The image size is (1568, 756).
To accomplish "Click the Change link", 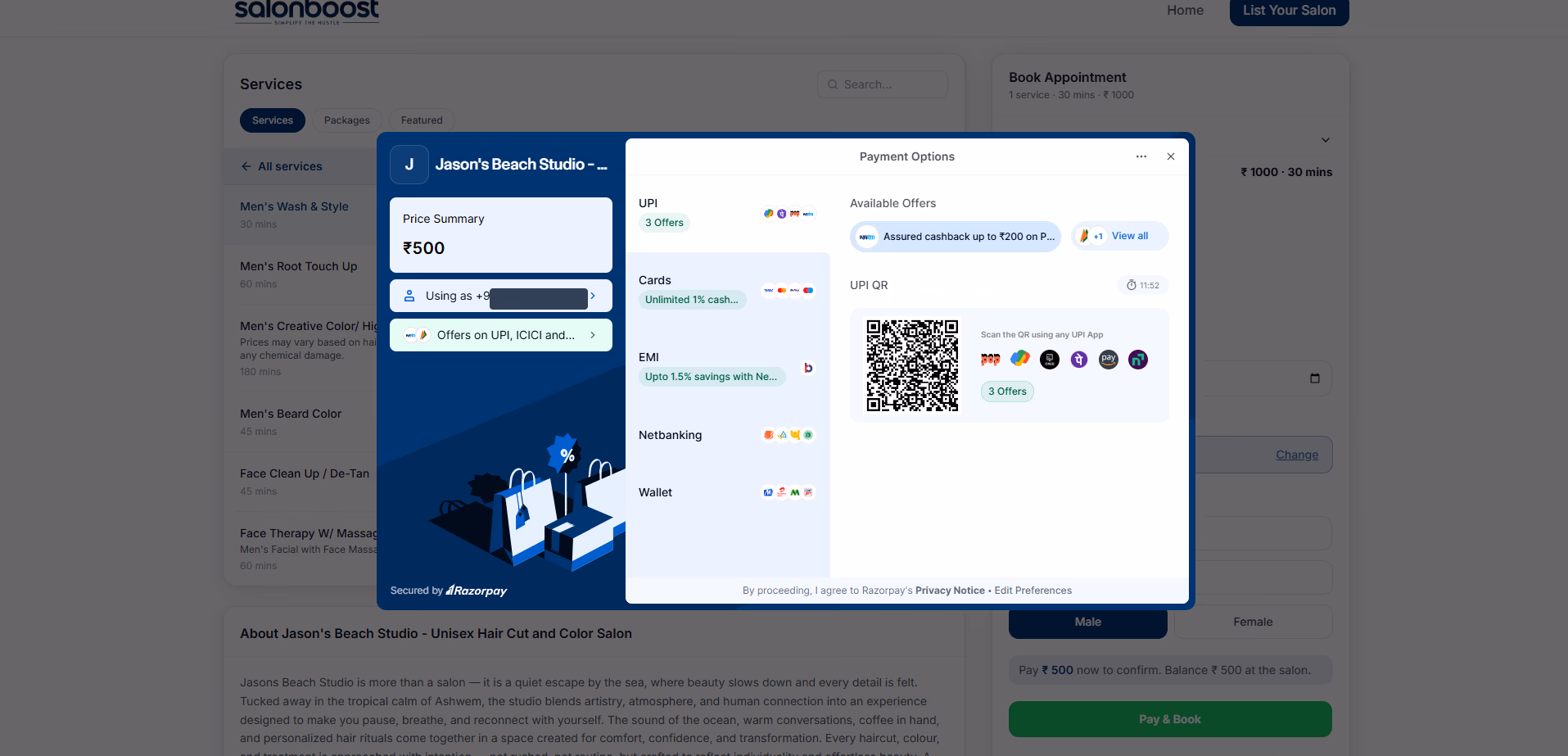I will (1297, 455).
